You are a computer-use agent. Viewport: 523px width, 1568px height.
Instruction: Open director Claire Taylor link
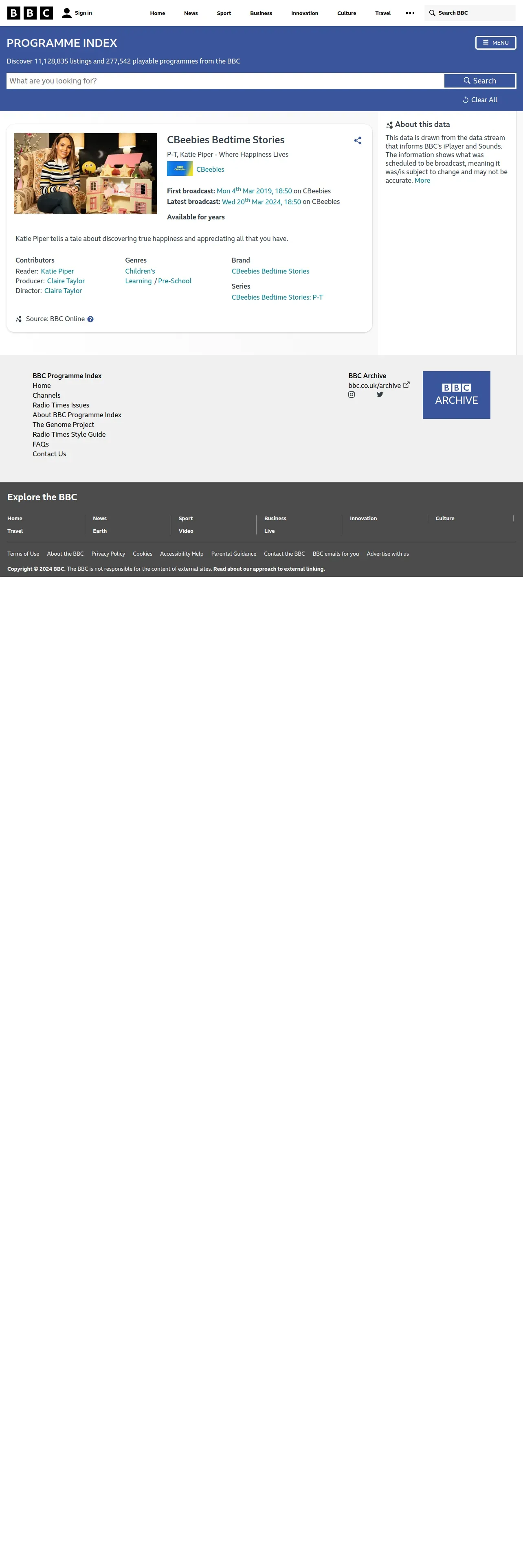(63, 291)
